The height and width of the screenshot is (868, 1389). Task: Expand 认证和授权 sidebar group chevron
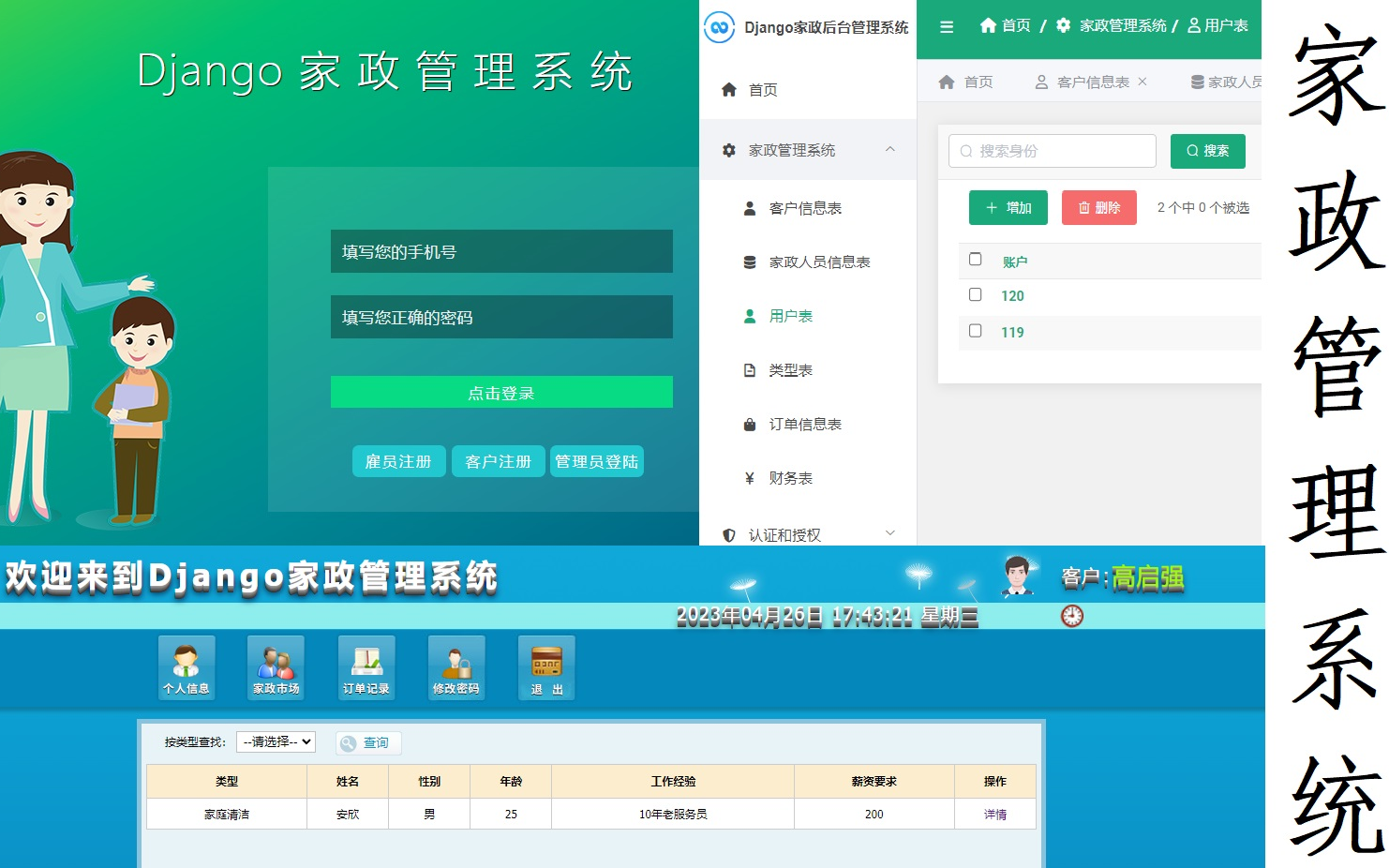tap(890, 533)
